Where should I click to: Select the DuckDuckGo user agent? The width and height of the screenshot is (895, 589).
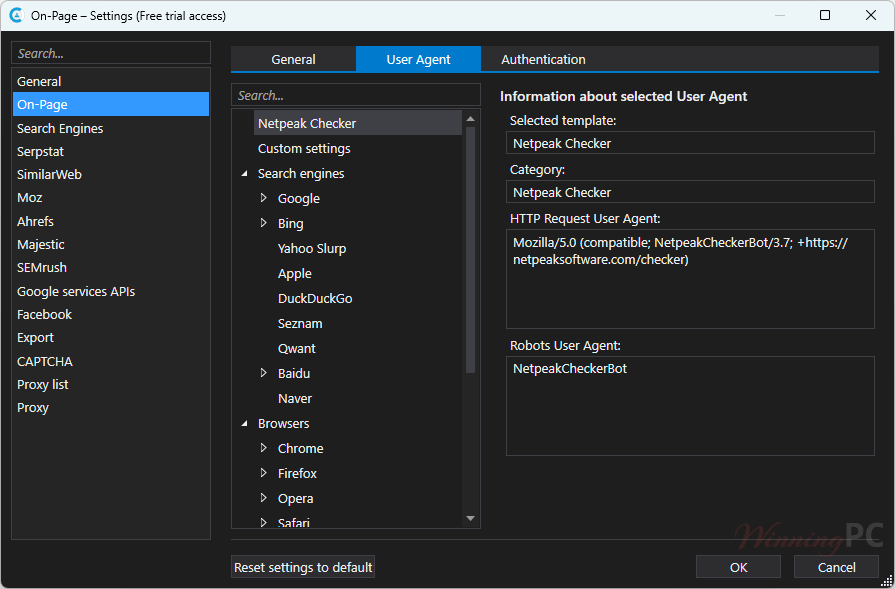click(315, 298)
